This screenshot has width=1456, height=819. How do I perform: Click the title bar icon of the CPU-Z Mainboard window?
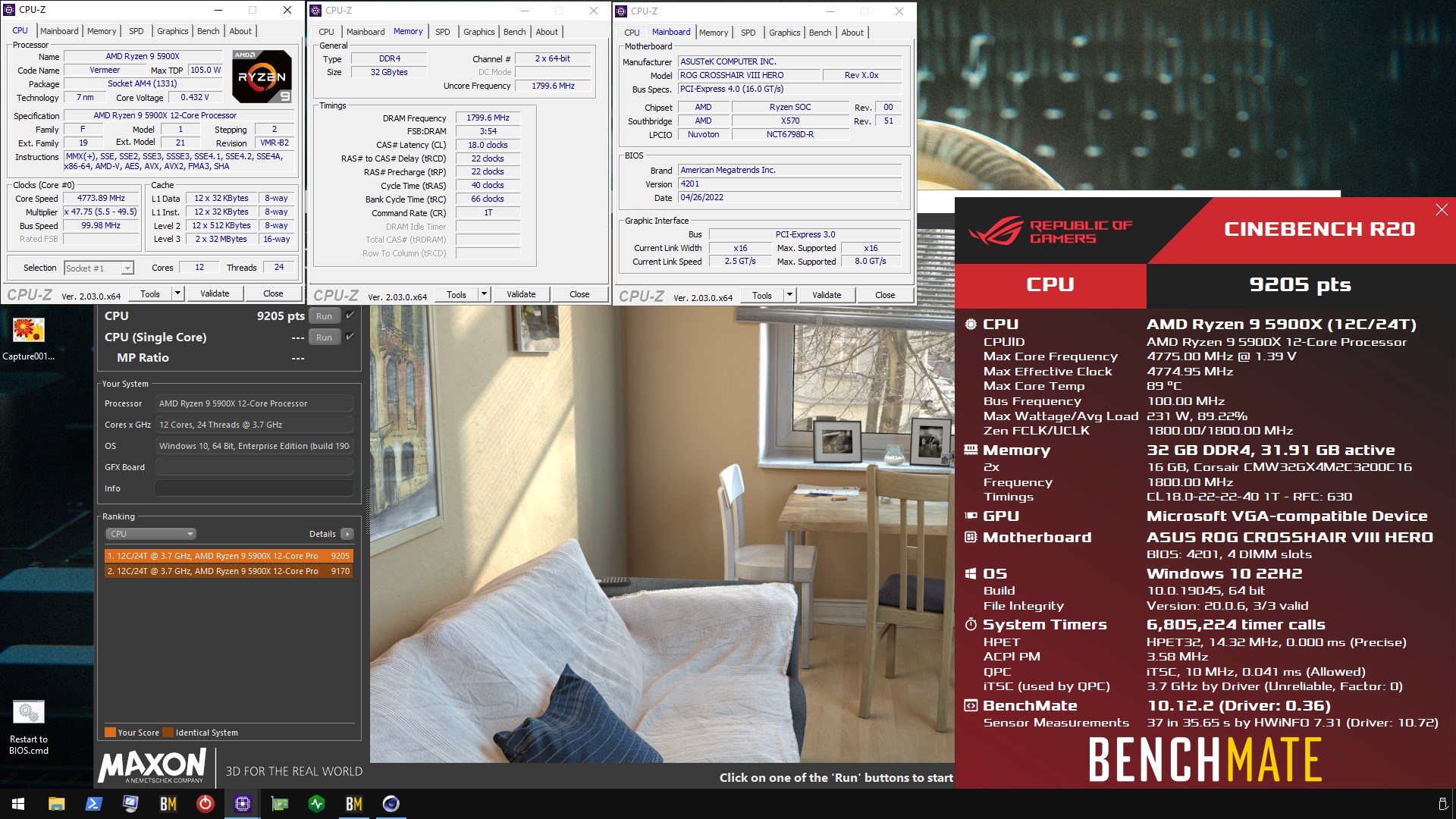pyautogui.click(x=622, y=11)
